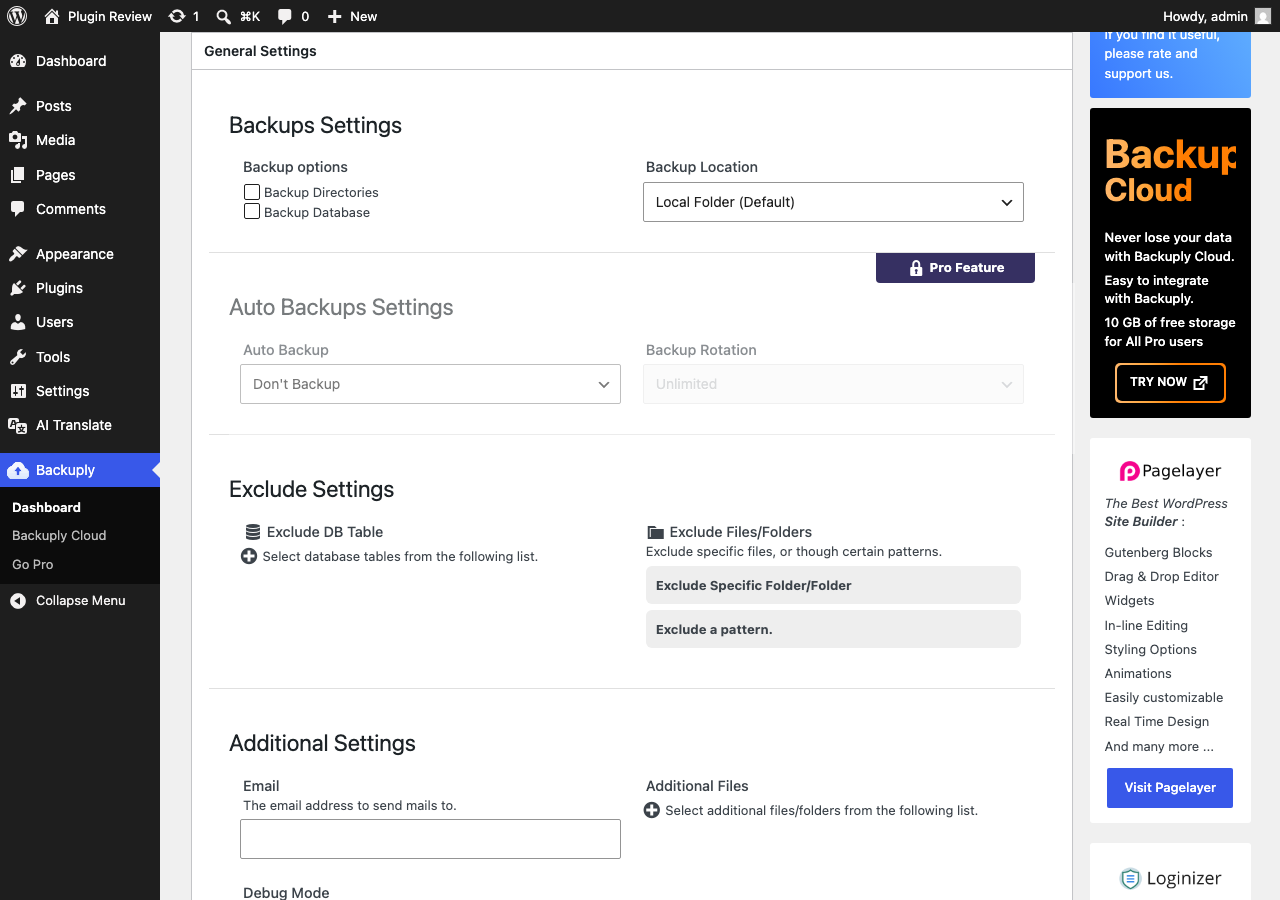
Task: Click the Pro Feature button
Action: [955, 268]
